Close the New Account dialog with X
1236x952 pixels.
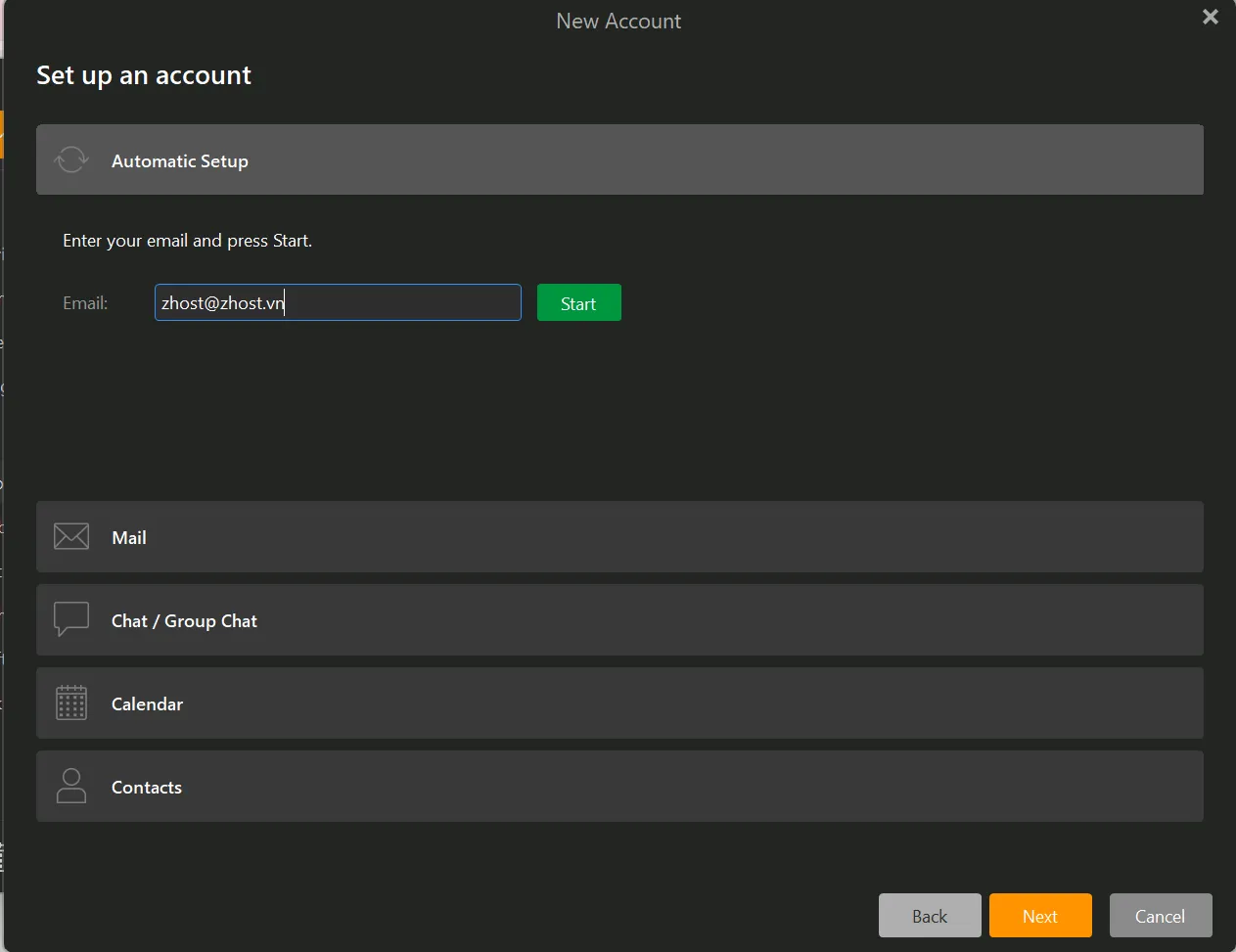[1211, 17]
